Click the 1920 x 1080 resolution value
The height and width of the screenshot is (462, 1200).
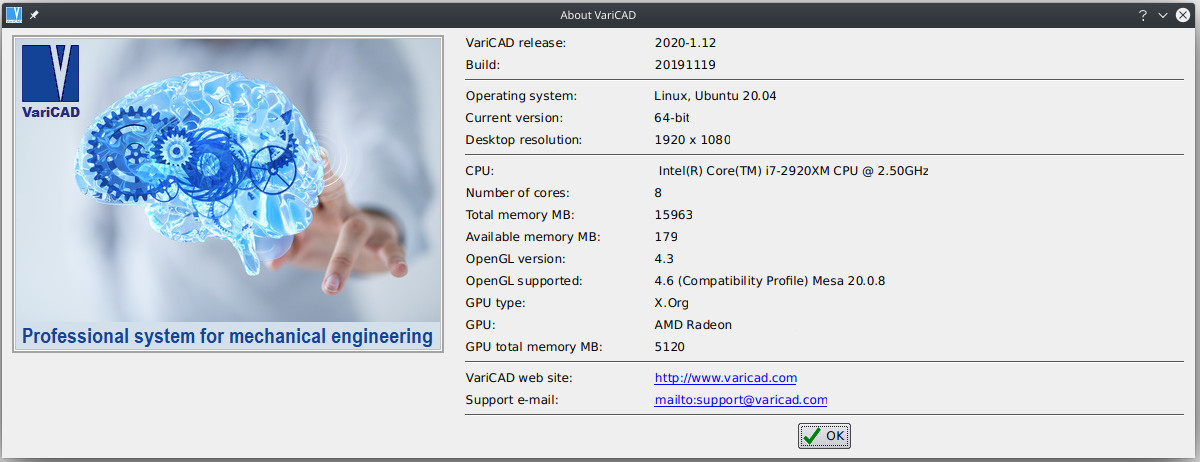692,140
